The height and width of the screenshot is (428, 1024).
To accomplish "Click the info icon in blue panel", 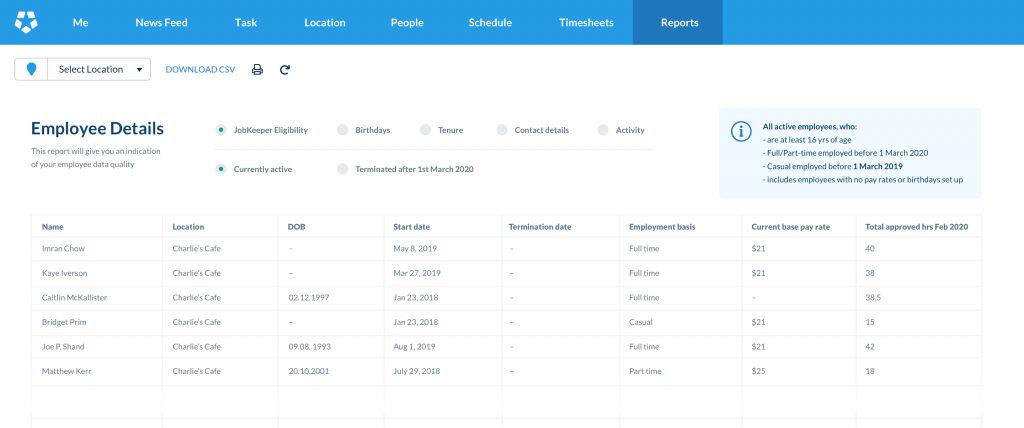I will pyautogui.click(x=741, y=131).
